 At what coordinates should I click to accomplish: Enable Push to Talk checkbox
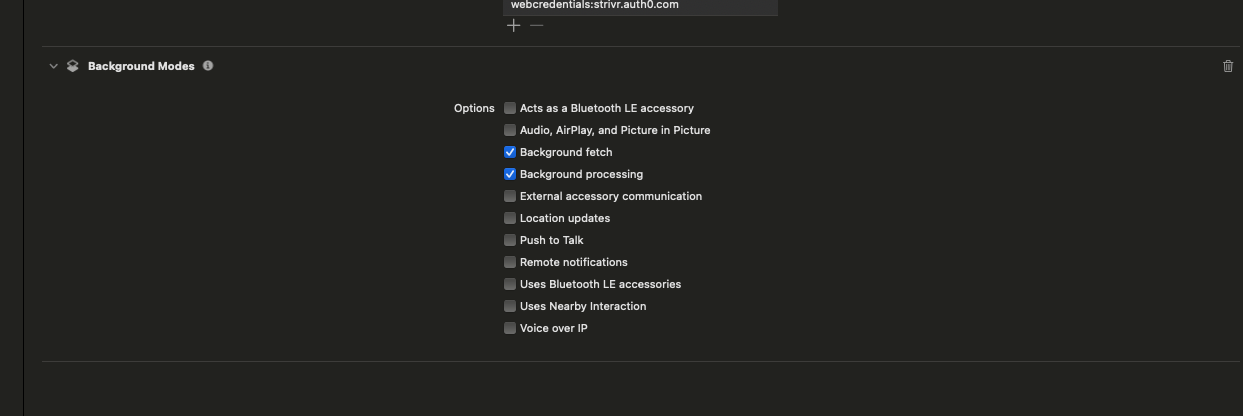[510, 240]
